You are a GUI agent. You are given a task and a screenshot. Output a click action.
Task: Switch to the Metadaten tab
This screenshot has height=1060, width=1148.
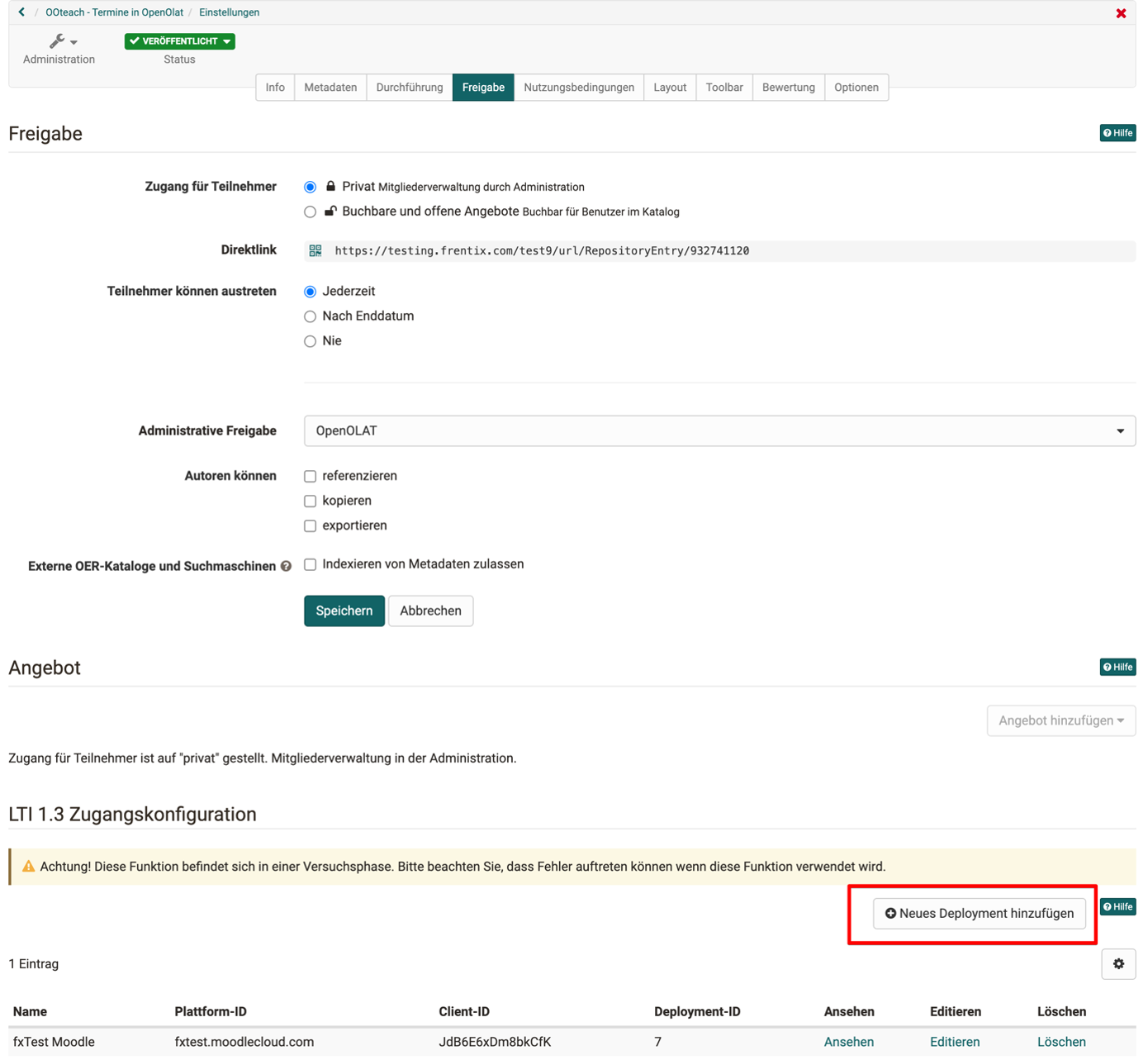(x=330, y=88)
